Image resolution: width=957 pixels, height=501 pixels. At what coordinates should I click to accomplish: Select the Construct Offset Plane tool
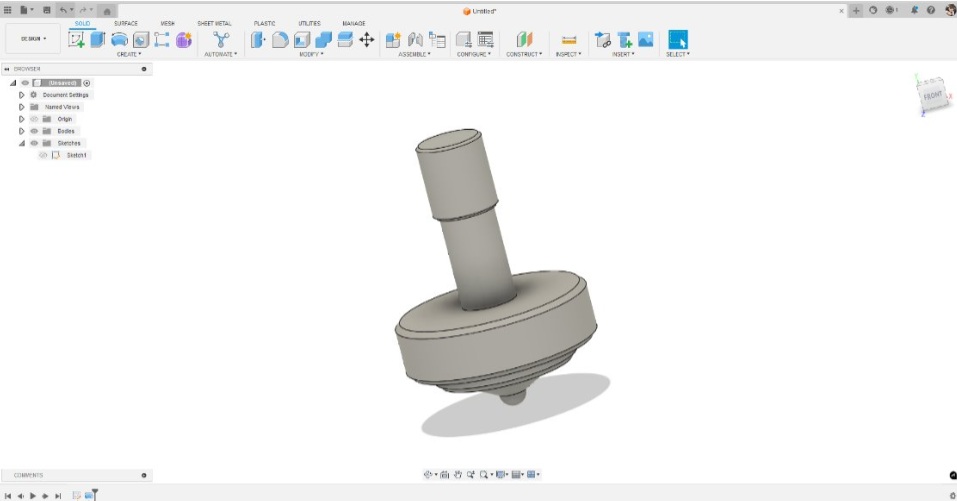[524, 40]
